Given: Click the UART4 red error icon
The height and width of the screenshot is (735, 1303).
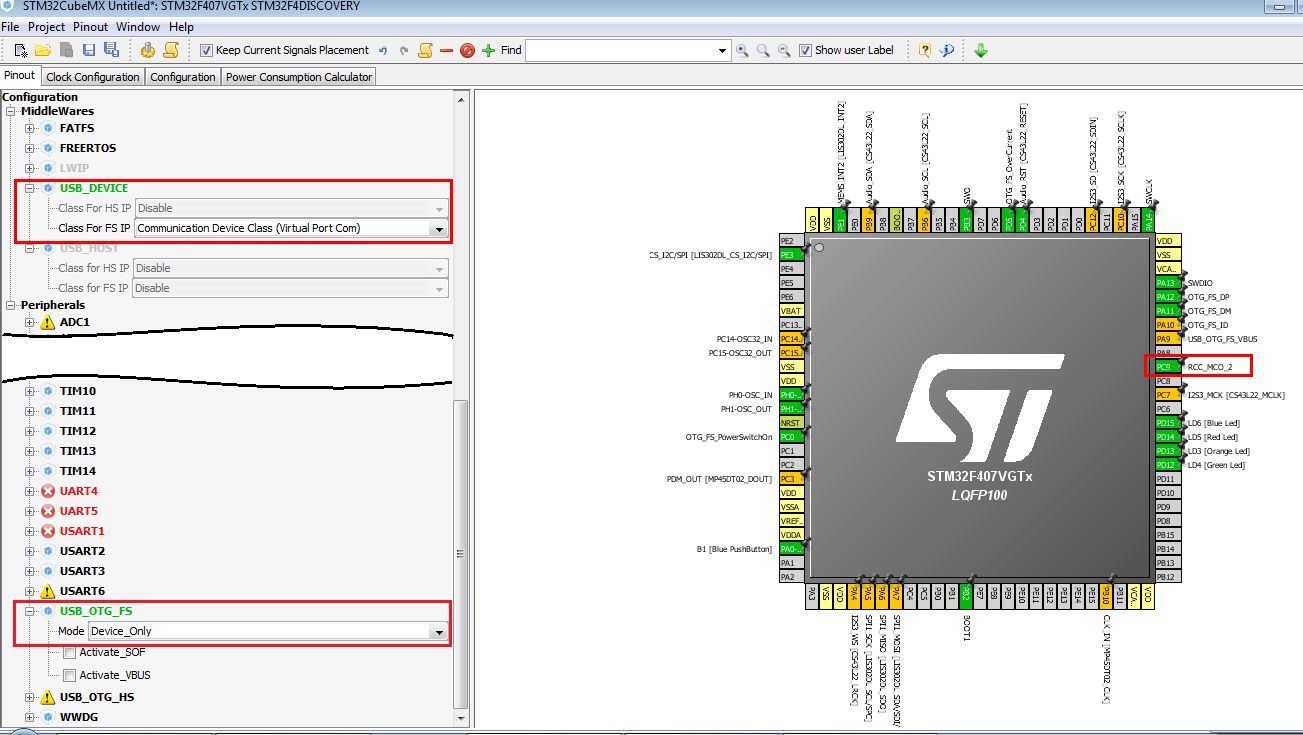Looking at the screenshot, I should coord(47,491).
